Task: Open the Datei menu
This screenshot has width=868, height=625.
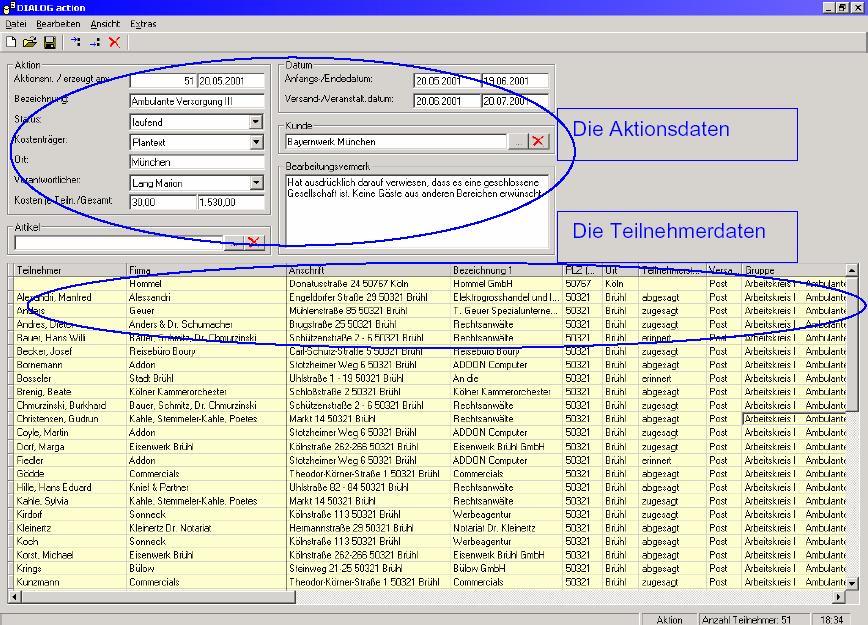Action: pyautogui.click(x=16, y=23)
